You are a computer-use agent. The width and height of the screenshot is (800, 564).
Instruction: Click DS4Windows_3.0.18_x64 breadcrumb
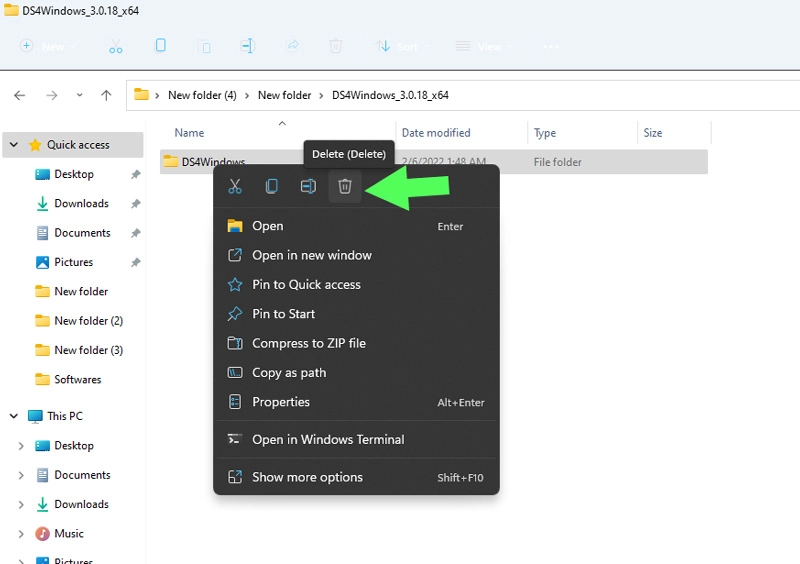coord(390,95)
